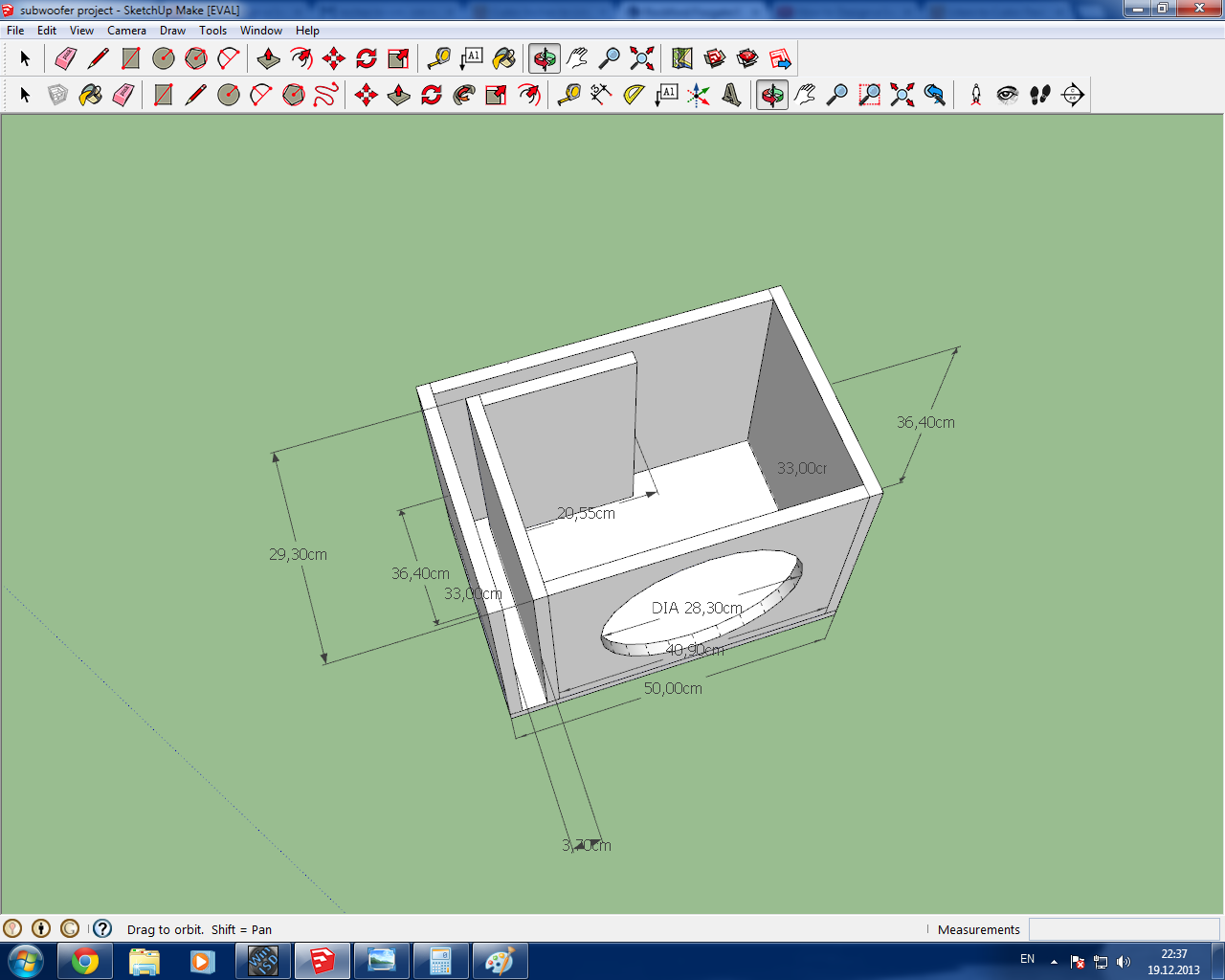Launch Google Chrome from the taskbar
Image resolution: width=1225 pixels, height=980 pixels.
(x=85, y=961)
